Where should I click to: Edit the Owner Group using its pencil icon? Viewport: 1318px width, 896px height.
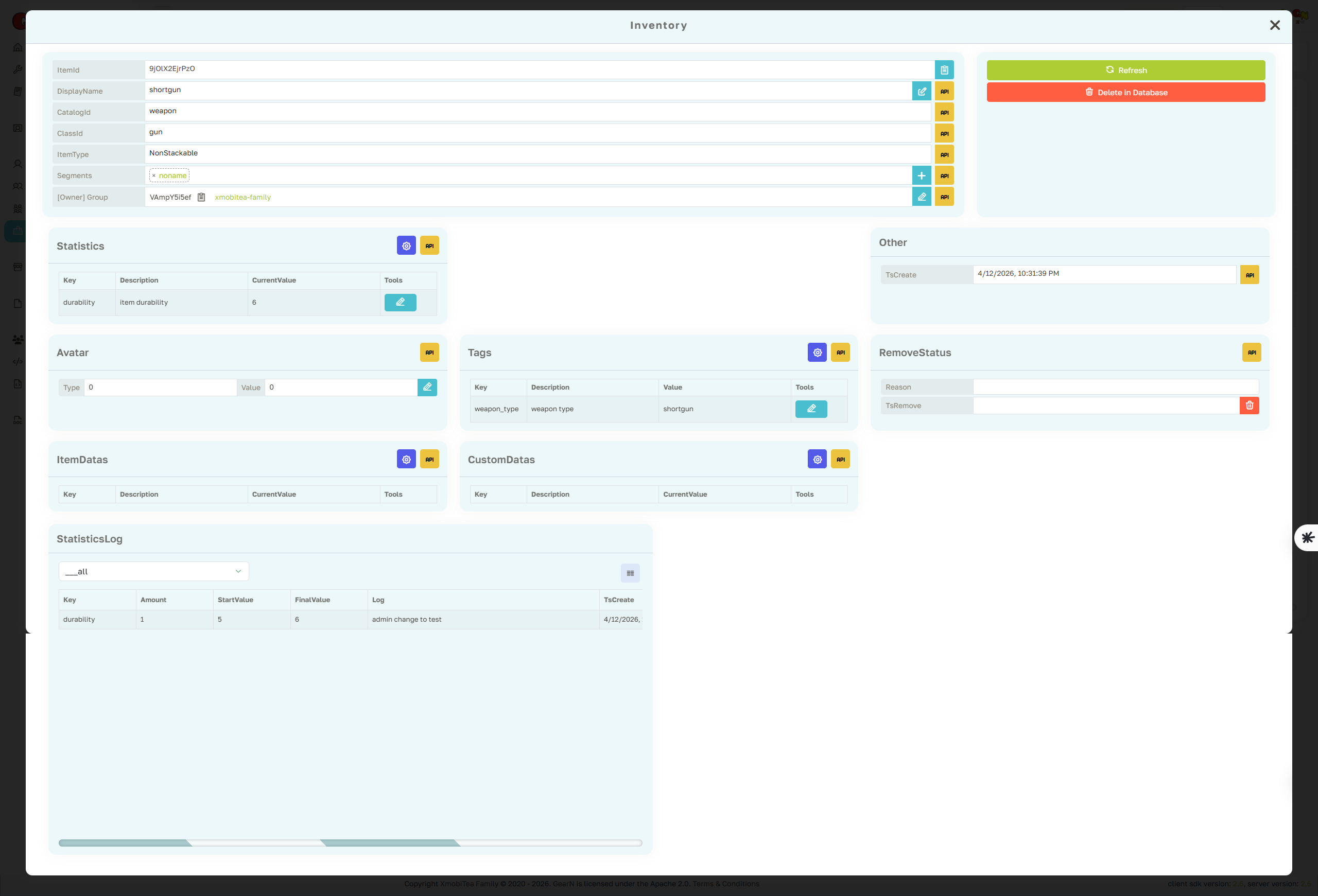(921, 197)
